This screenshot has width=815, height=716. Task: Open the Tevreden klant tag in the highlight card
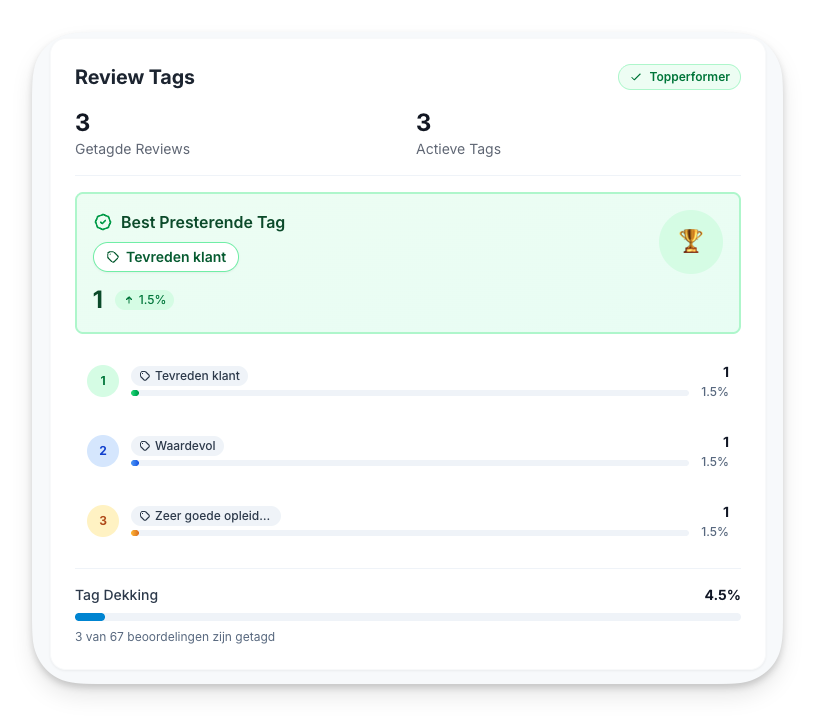pyautogui.click(x=166, y=257)
